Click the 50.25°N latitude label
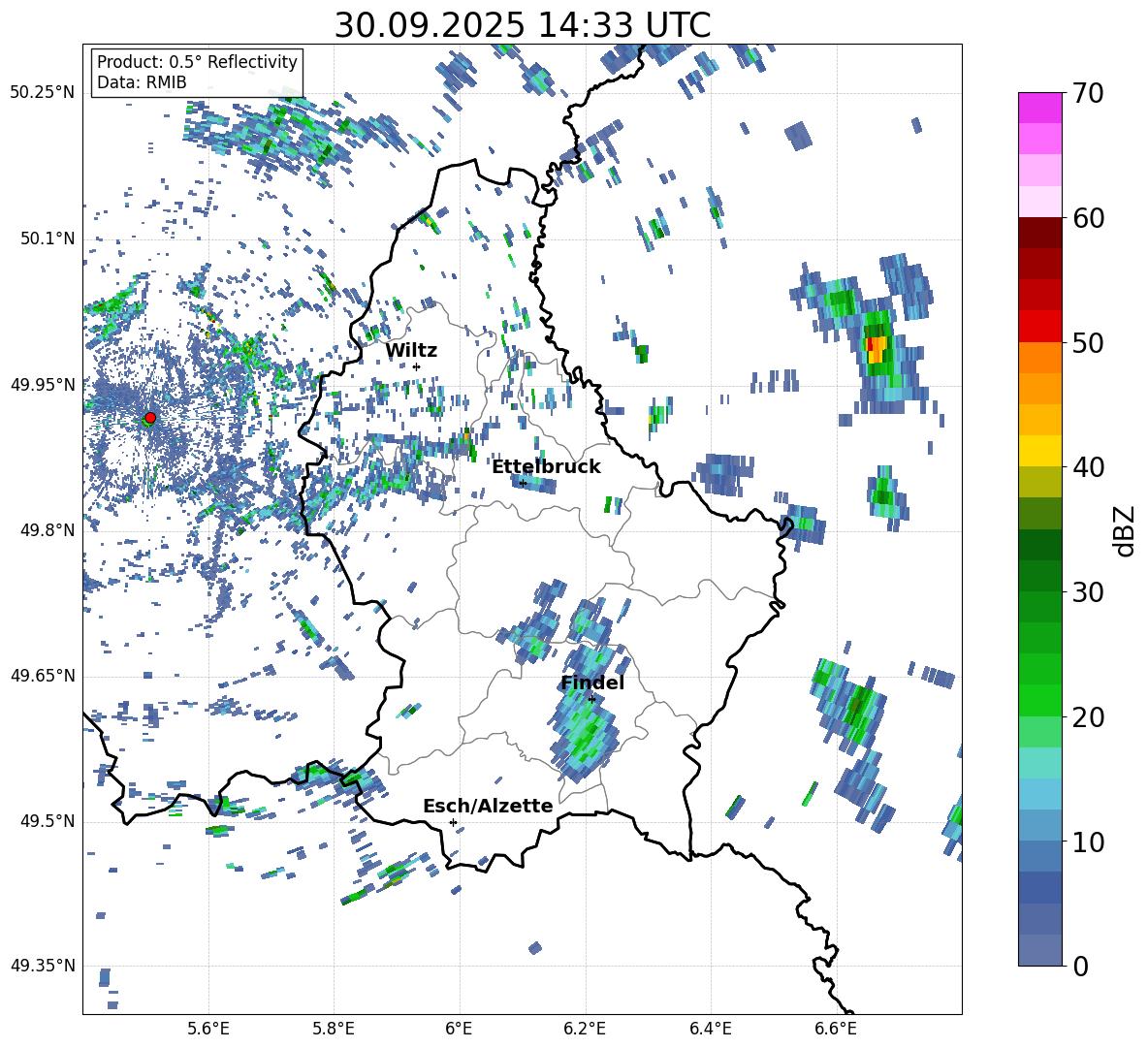This screenshot has width=1148, height=1048. 43,93
